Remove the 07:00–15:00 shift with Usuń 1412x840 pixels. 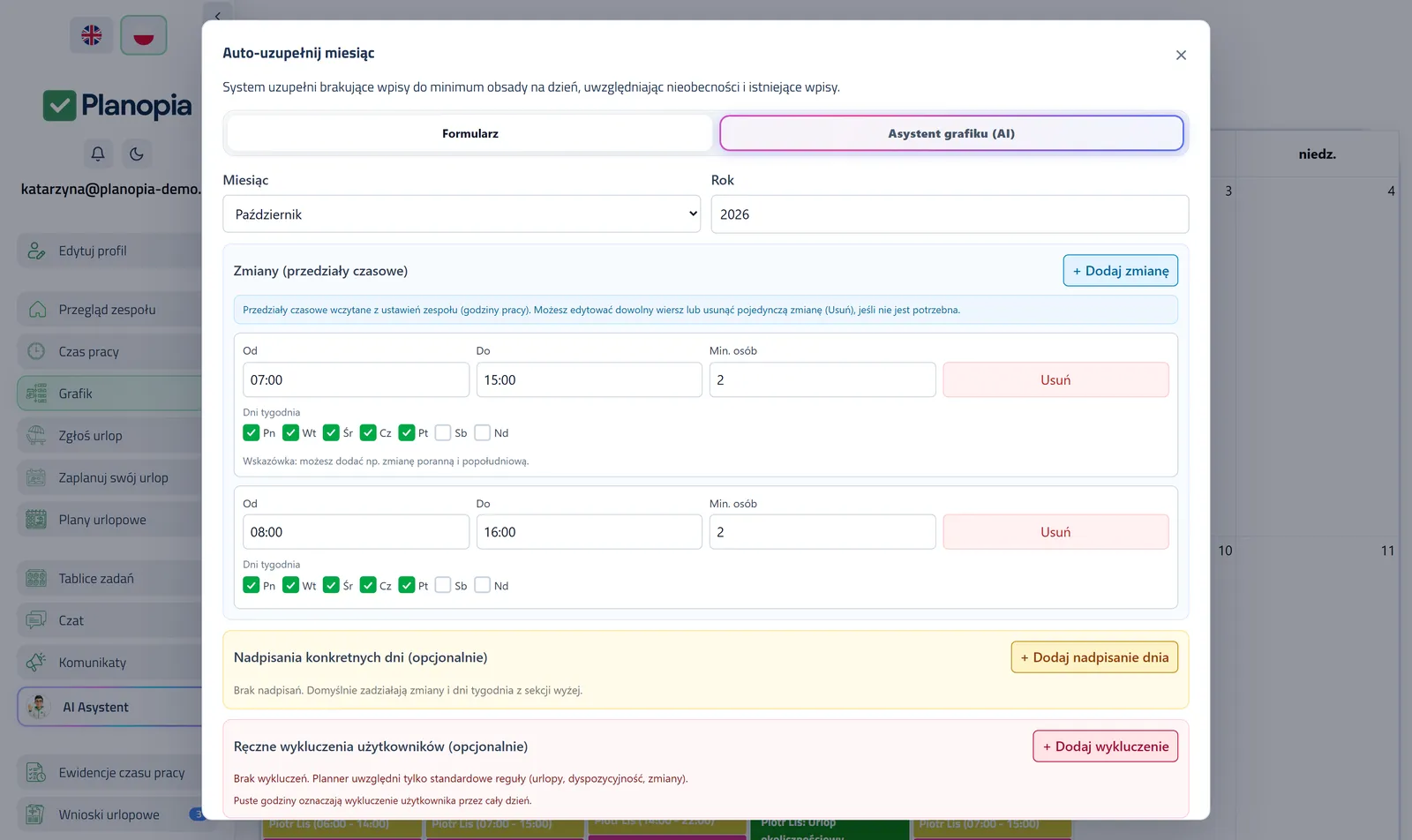coord(1055,380)
